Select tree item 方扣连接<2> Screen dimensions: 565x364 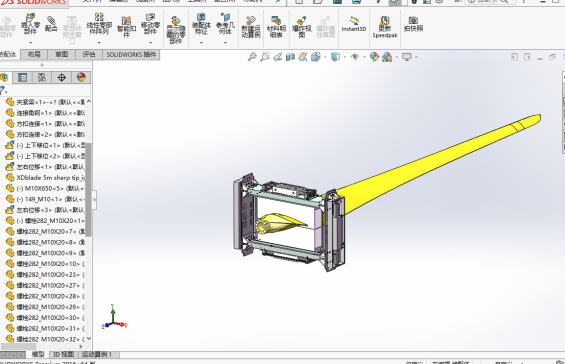45,134
